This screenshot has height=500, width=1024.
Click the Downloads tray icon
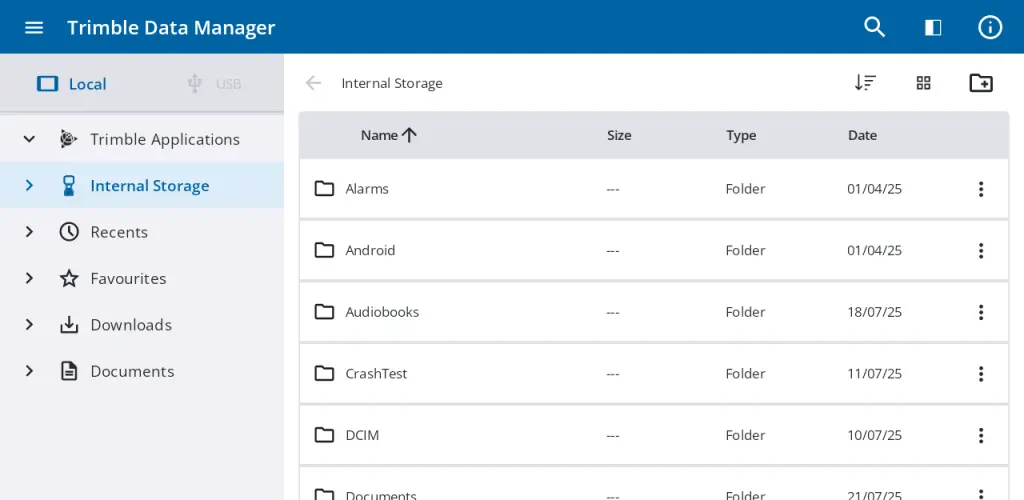point(69,325)
